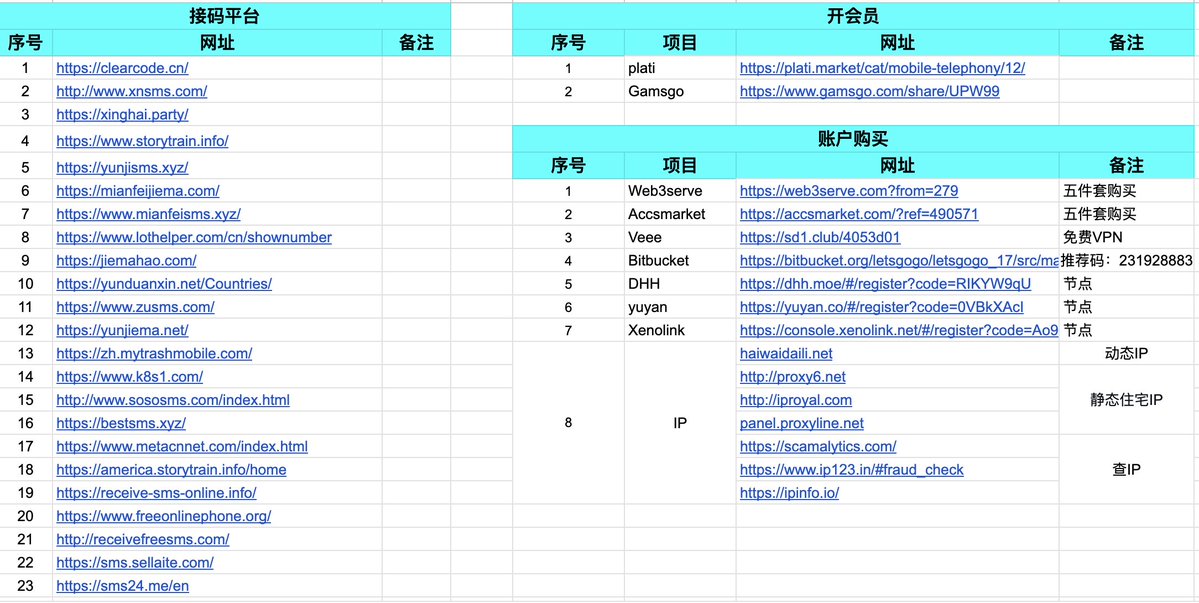1199x603 pixels.
Task: Click yuyan.co register link
Action: click(882, 306)
